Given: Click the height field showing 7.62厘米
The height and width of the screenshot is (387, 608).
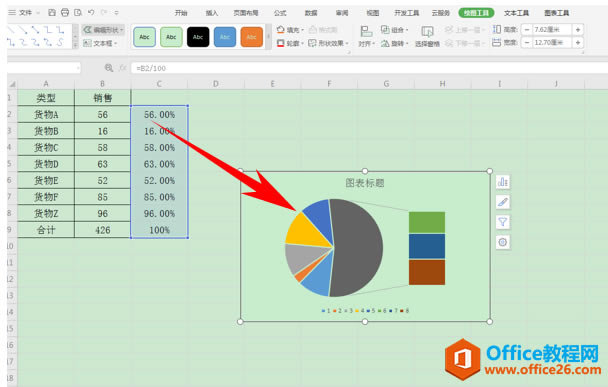Looking at the screenshot, I should [x=551, y=29].
